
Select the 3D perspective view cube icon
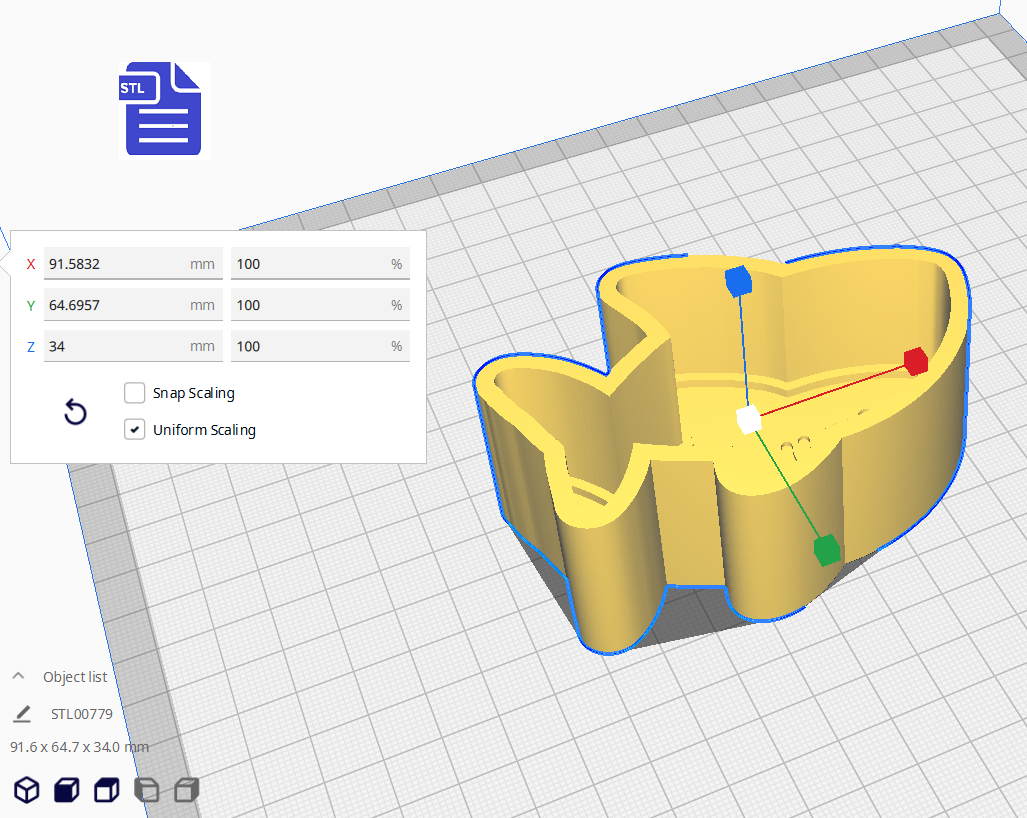pyautogui.click(x=27, y=790)
